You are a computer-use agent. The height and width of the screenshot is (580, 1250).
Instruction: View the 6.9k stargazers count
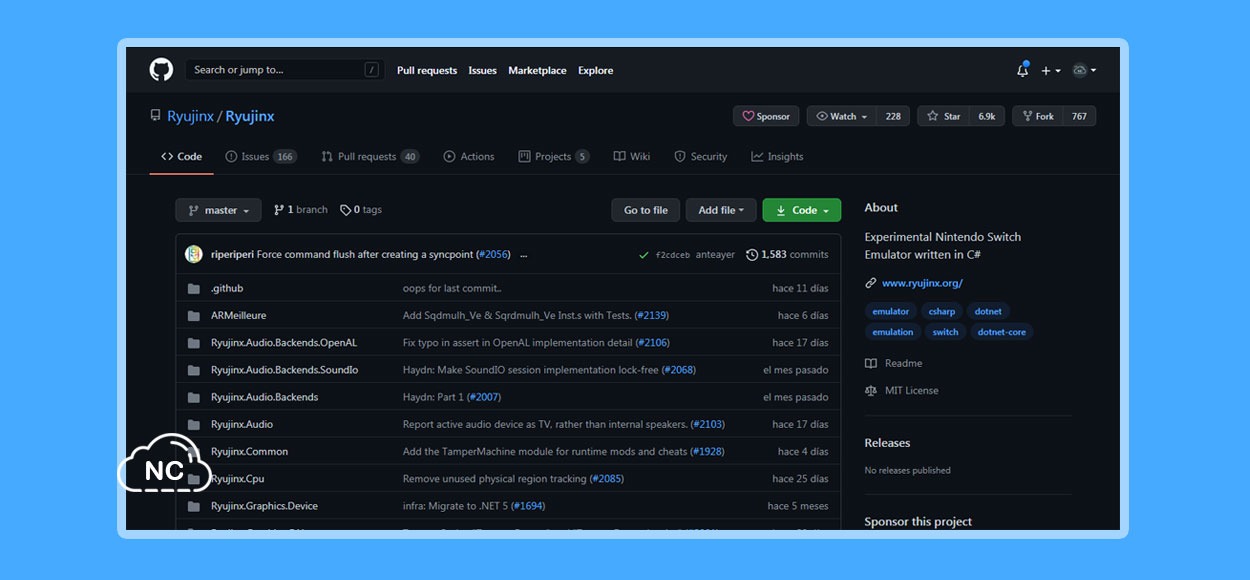pos(987,116)
